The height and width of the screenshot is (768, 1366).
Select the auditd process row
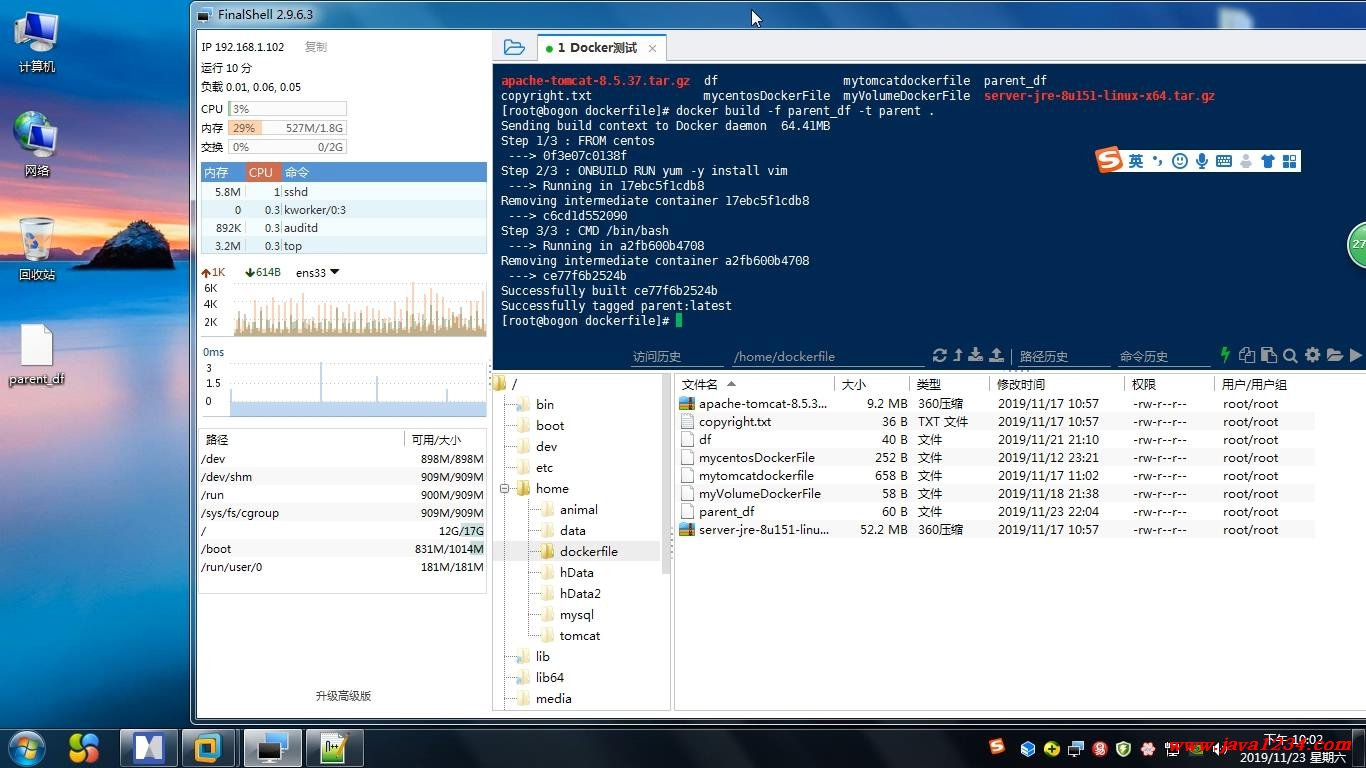pyautogui.click(x=344, y=227)
